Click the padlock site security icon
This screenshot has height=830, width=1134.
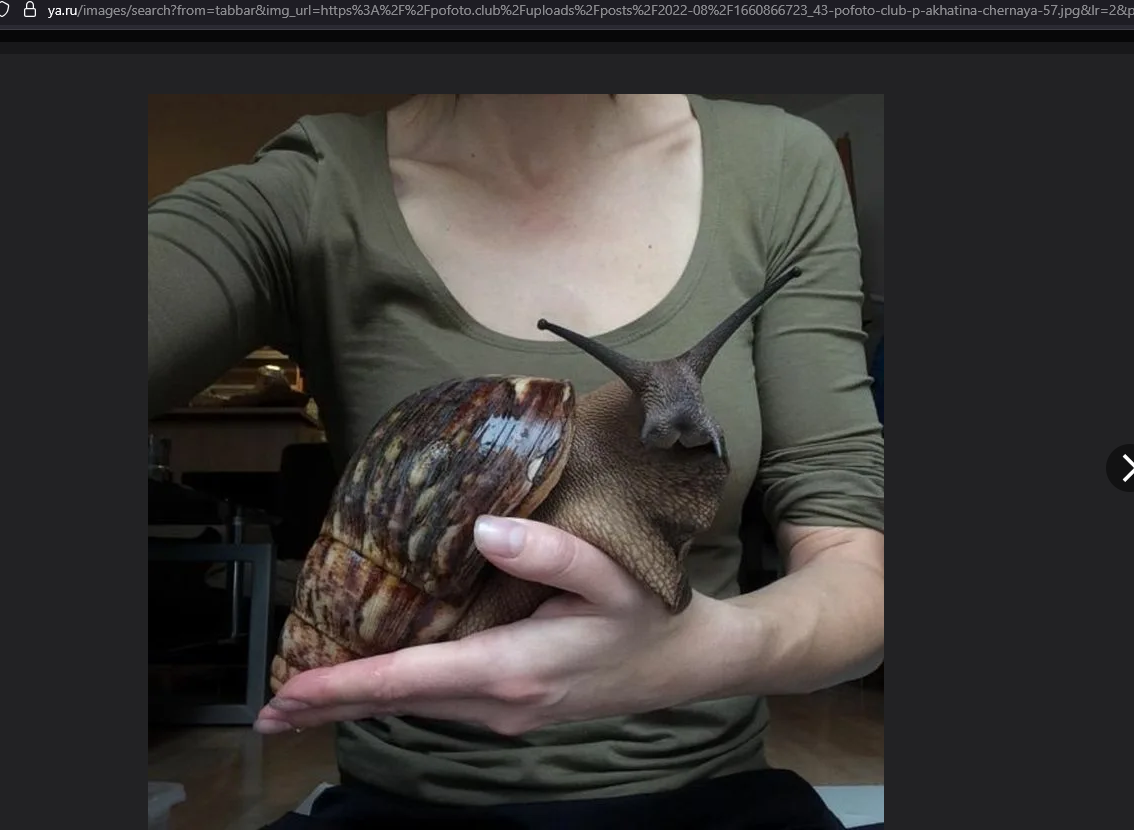click(x=30, y=10)
